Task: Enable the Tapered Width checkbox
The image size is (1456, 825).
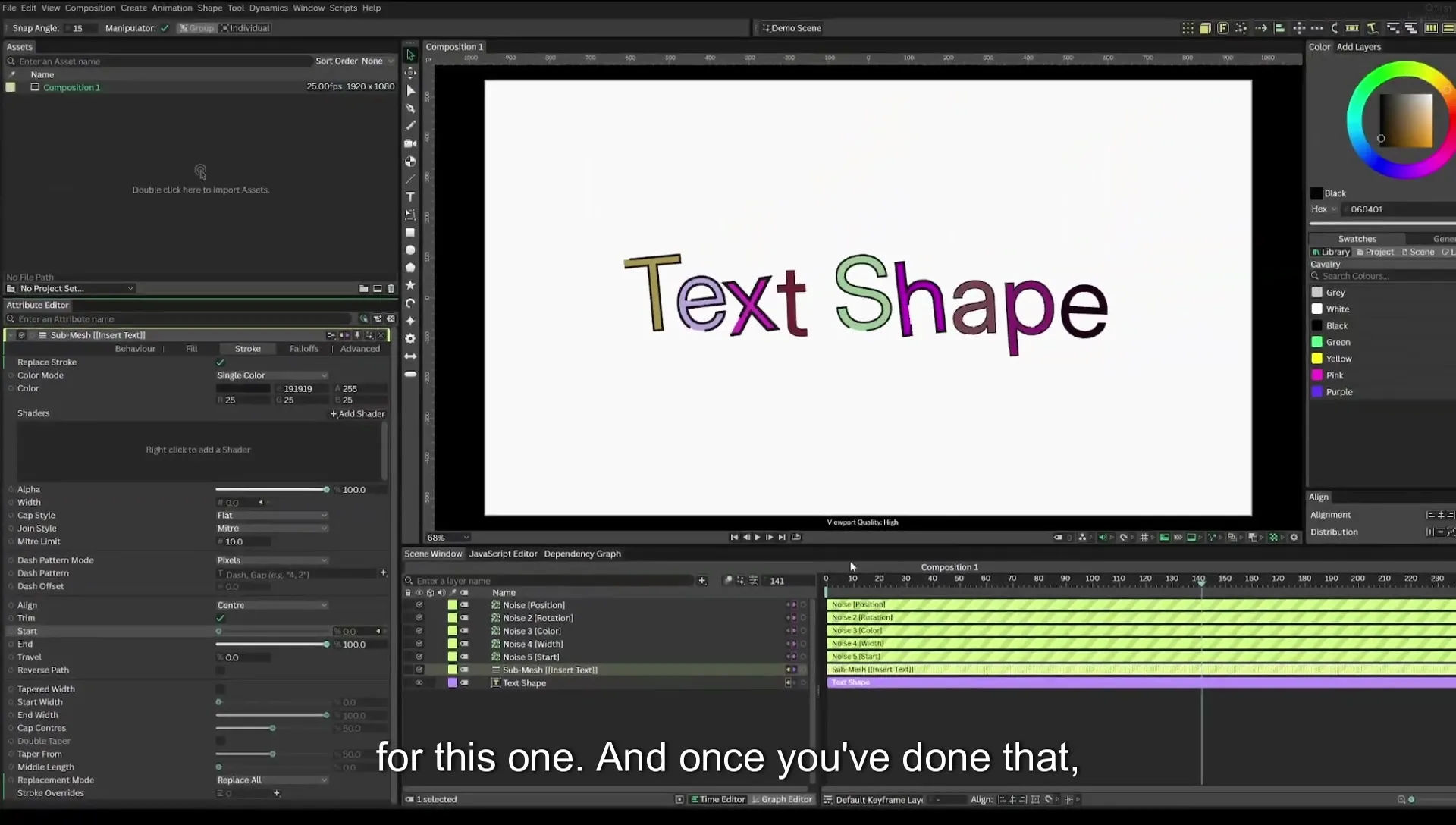Action: [x=221, y=689]
